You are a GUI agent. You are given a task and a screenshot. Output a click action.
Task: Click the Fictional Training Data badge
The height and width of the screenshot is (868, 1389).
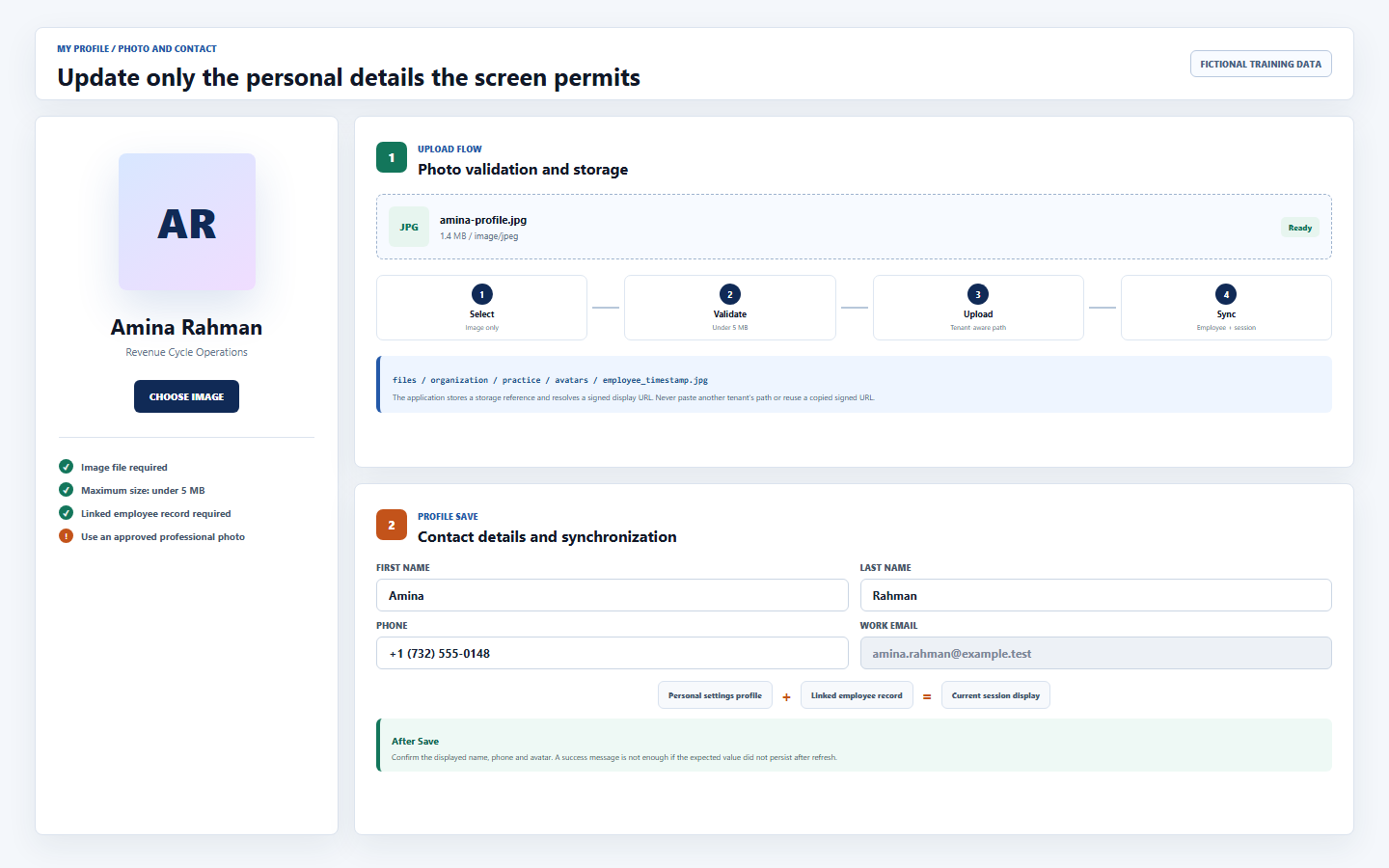tap(1261, 64)
